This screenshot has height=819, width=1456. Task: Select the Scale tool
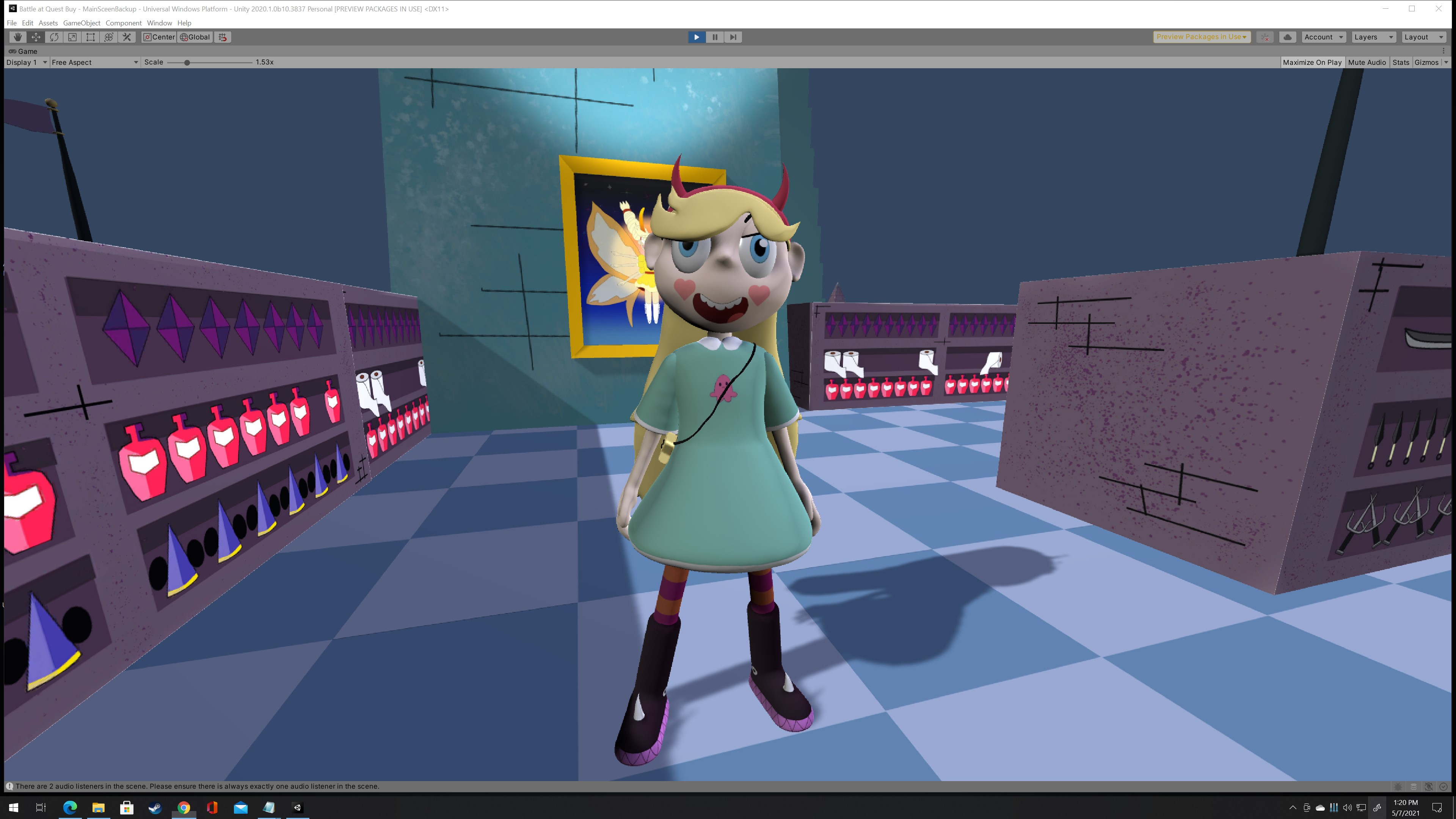point(72,37)
